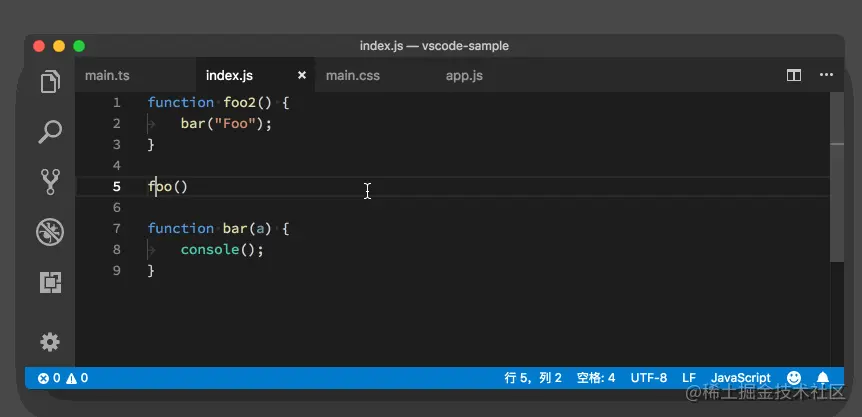Open the Manage gear menu
The image size is (862, 417).
pyautogui.click(x=50, y=342)
